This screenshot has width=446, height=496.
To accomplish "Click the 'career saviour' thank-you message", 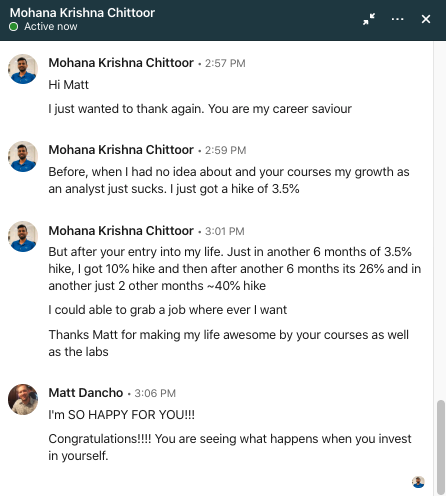I will tap(200, 109).
